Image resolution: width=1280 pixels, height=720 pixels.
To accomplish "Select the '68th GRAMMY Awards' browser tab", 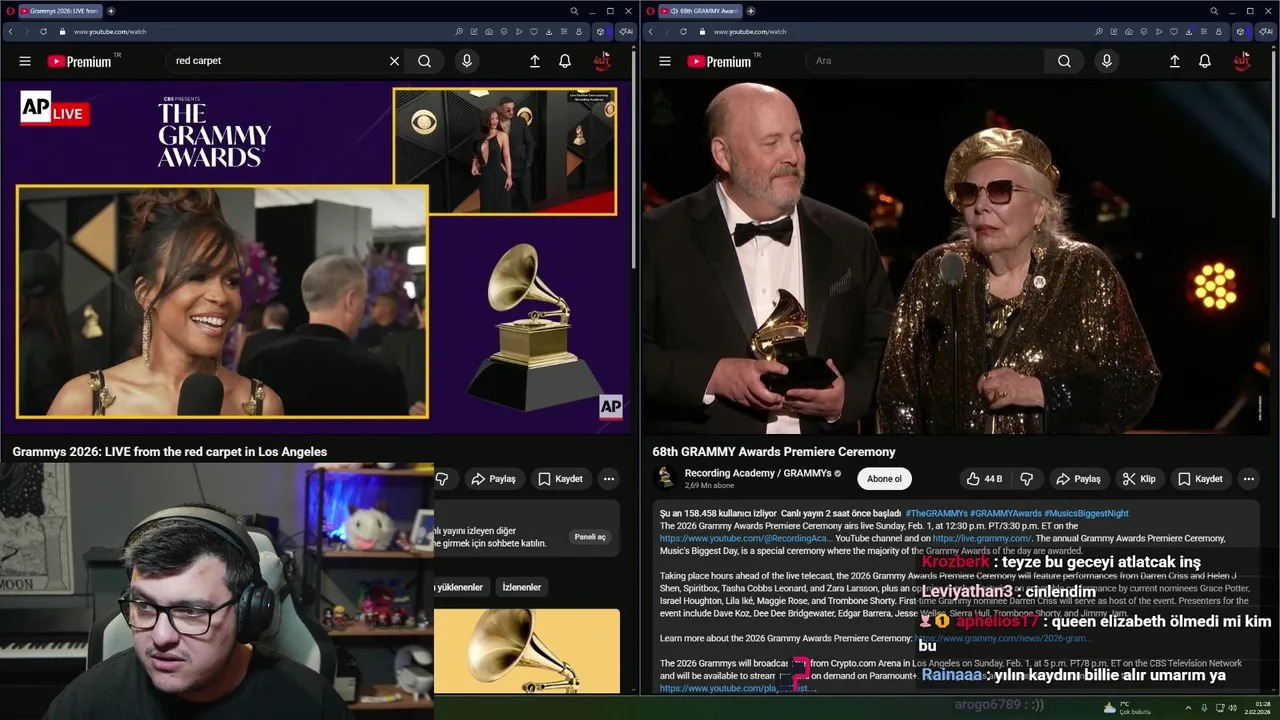I will point(700,11).
